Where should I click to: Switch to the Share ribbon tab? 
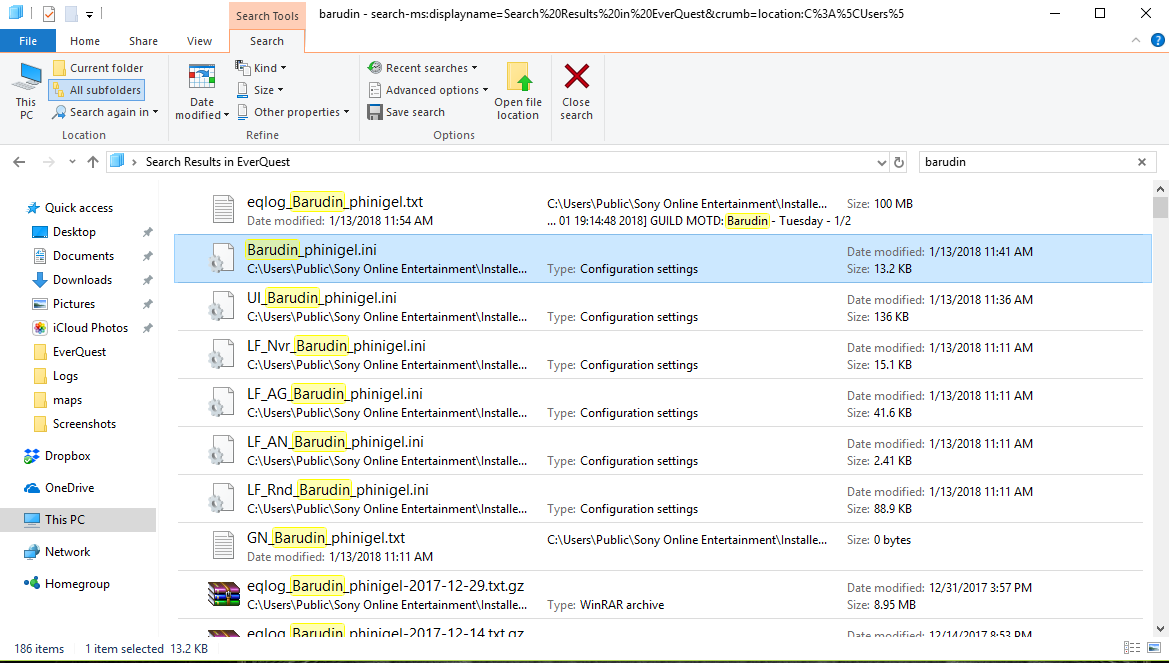point(143,41)
